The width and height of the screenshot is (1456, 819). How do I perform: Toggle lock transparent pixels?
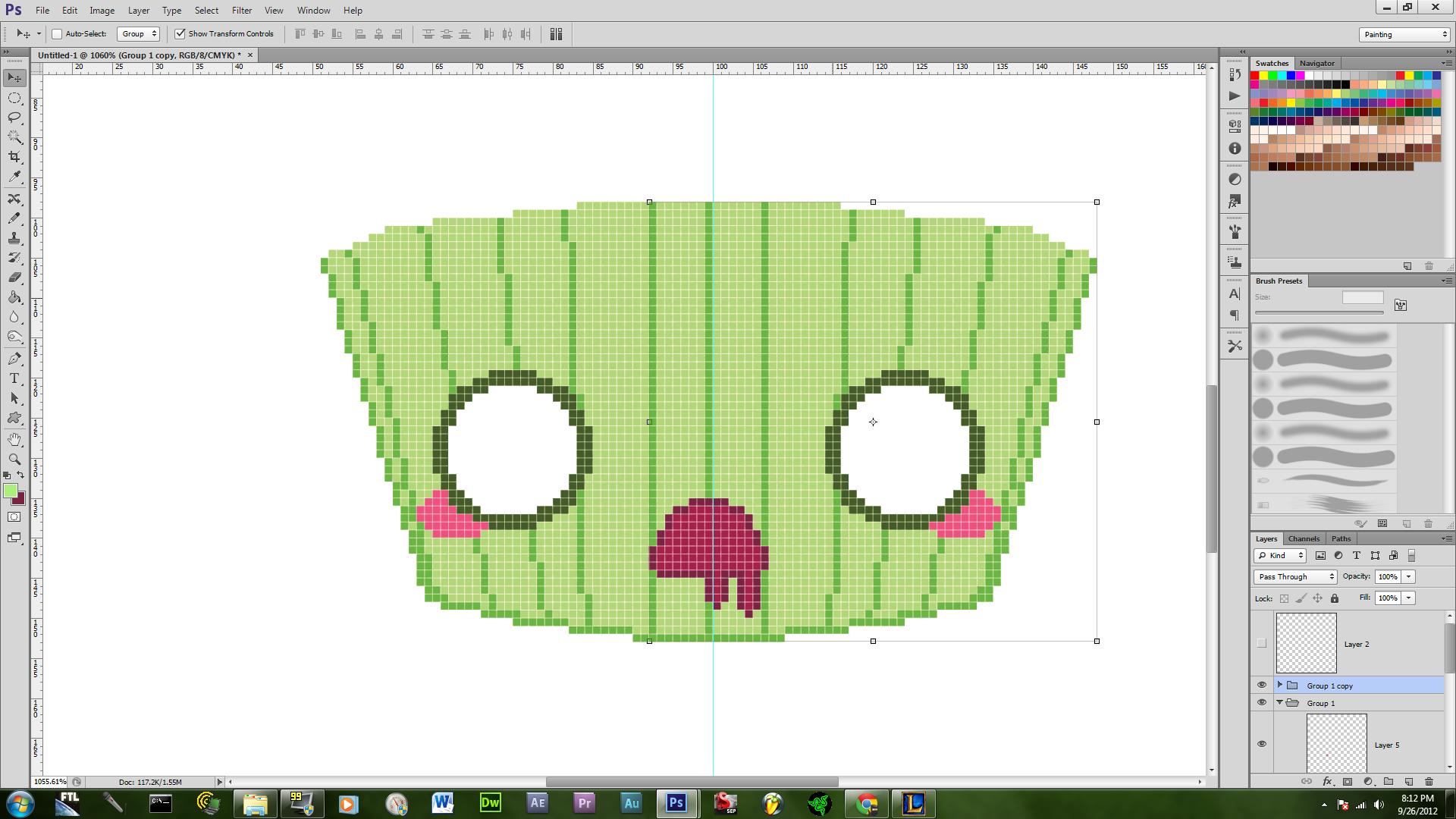[1284, 598]
